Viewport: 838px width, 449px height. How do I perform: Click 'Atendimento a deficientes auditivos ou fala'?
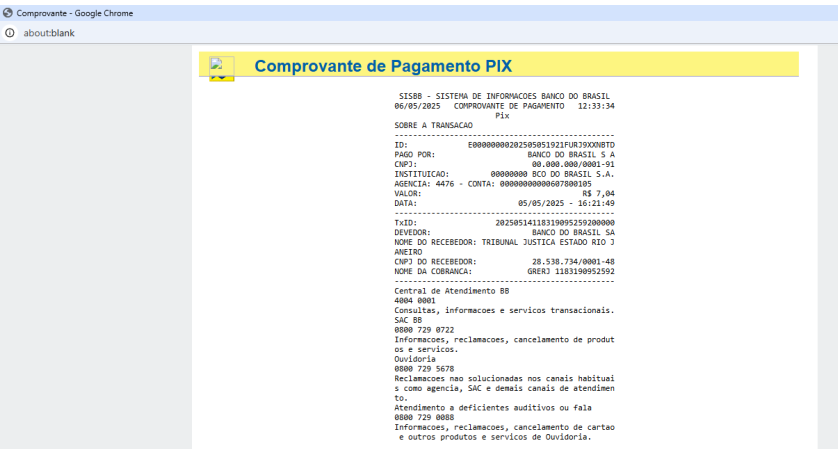[x=493, y=408]
